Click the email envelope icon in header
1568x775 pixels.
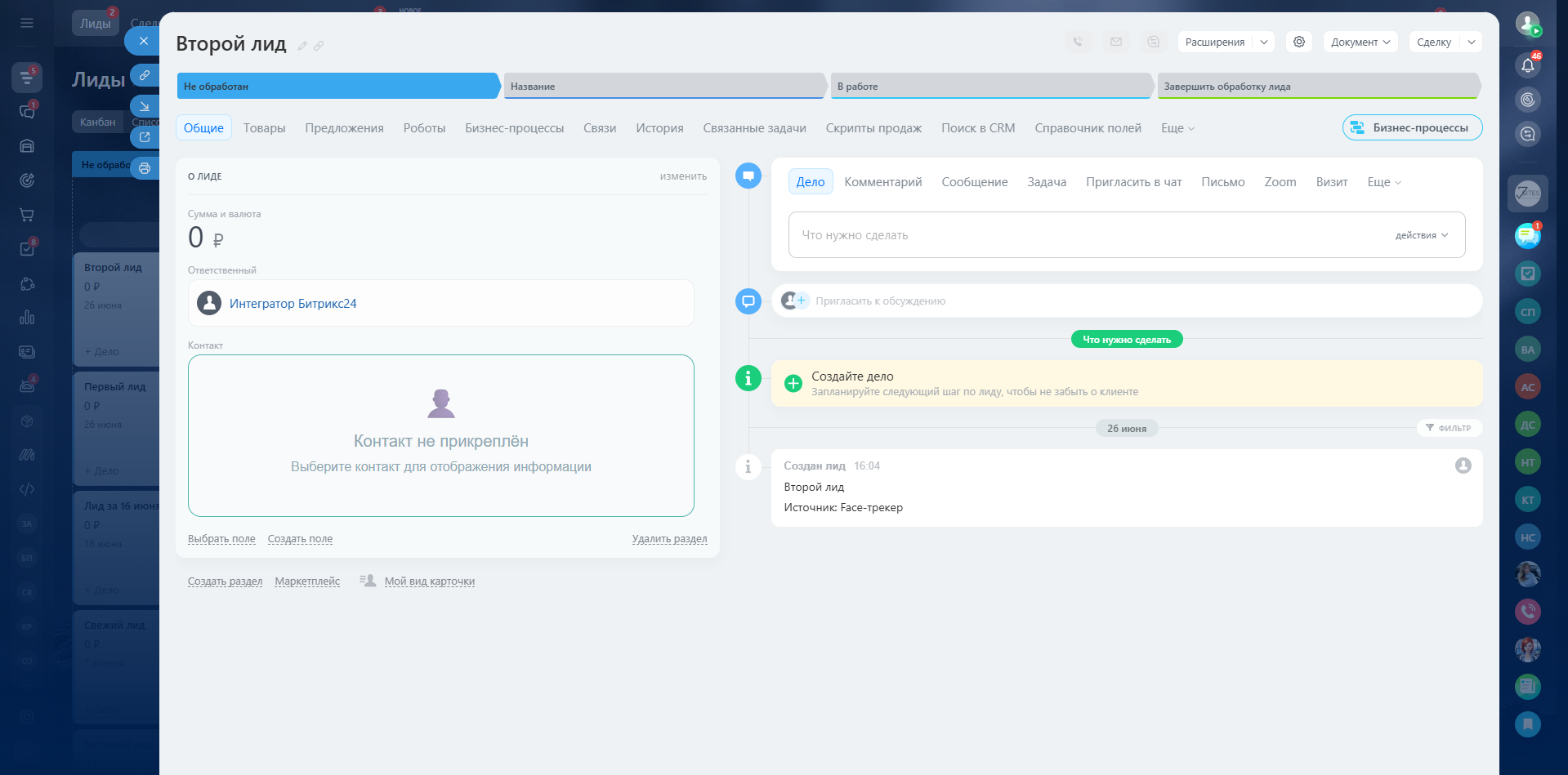tap(1115, 42)
